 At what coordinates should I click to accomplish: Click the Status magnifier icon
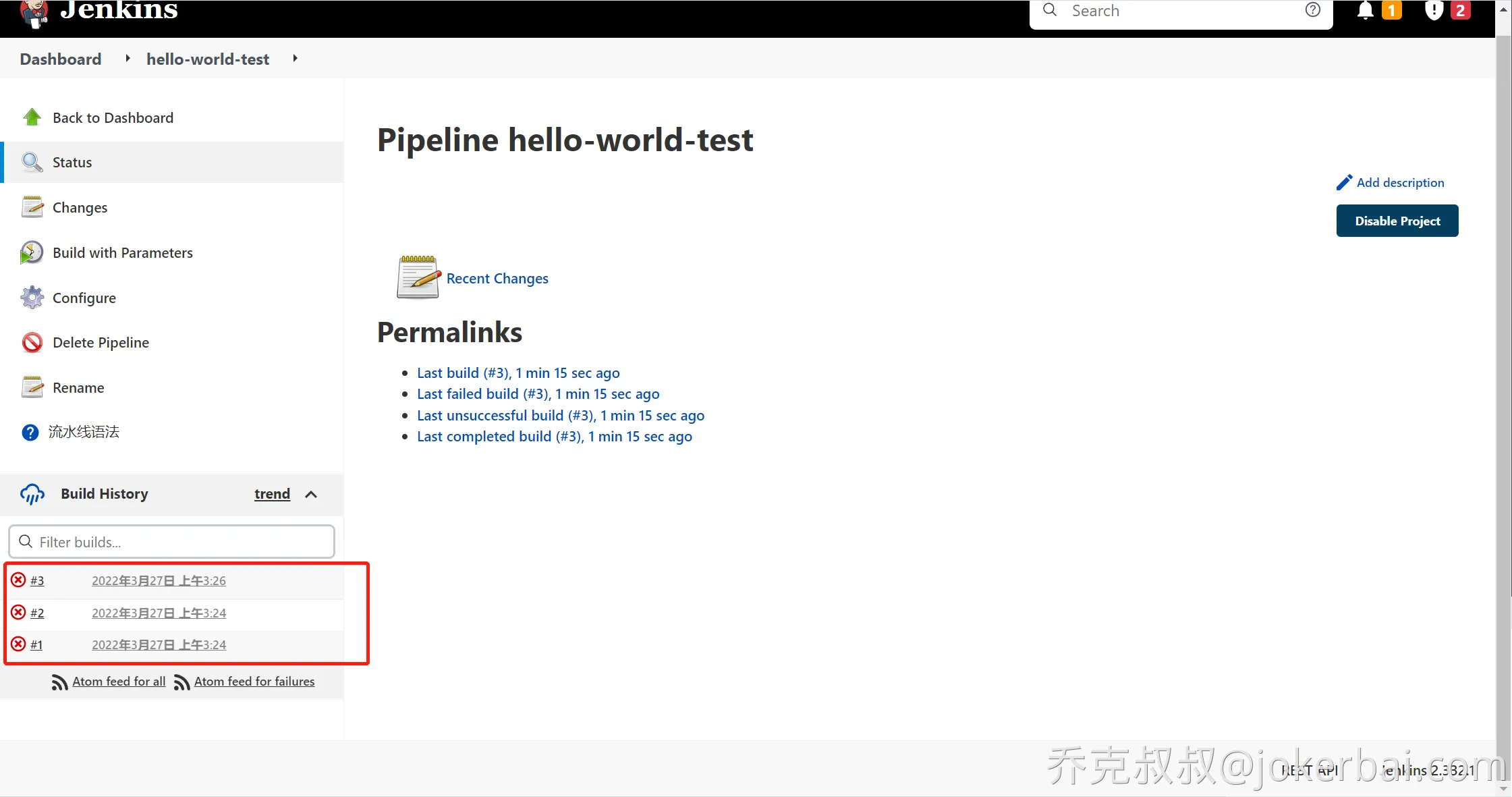coord(32,162)
